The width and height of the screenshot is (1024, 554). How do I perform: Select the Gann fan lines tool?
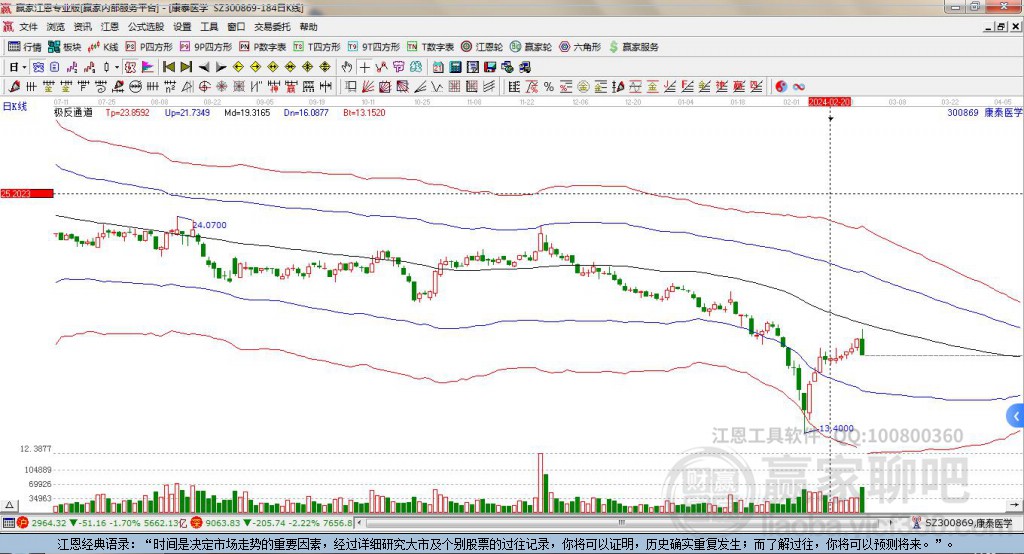tap(368, 86)
